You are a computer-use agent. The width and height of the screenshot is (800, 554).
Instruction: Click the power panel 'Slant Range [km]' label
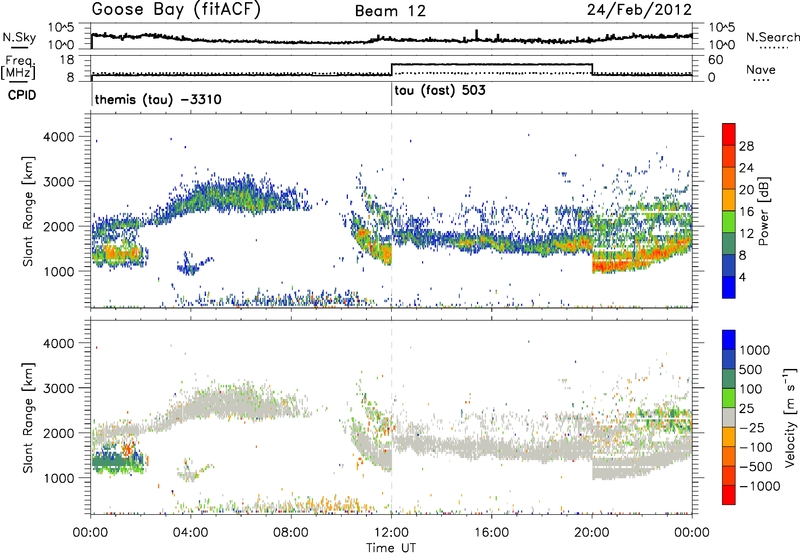[28, 211]
